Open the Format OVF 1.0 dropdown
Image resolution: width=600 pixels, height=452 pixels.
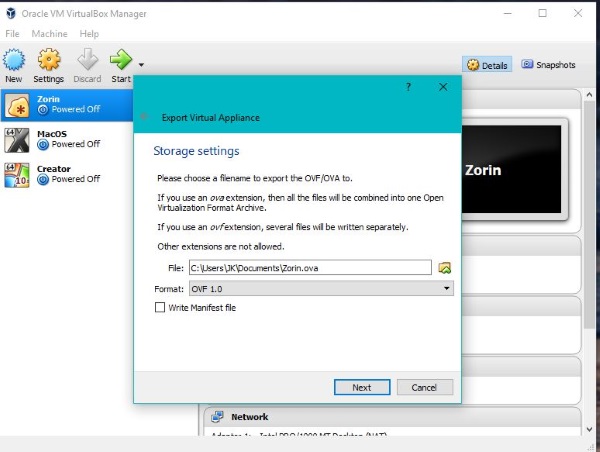point(321,289)
